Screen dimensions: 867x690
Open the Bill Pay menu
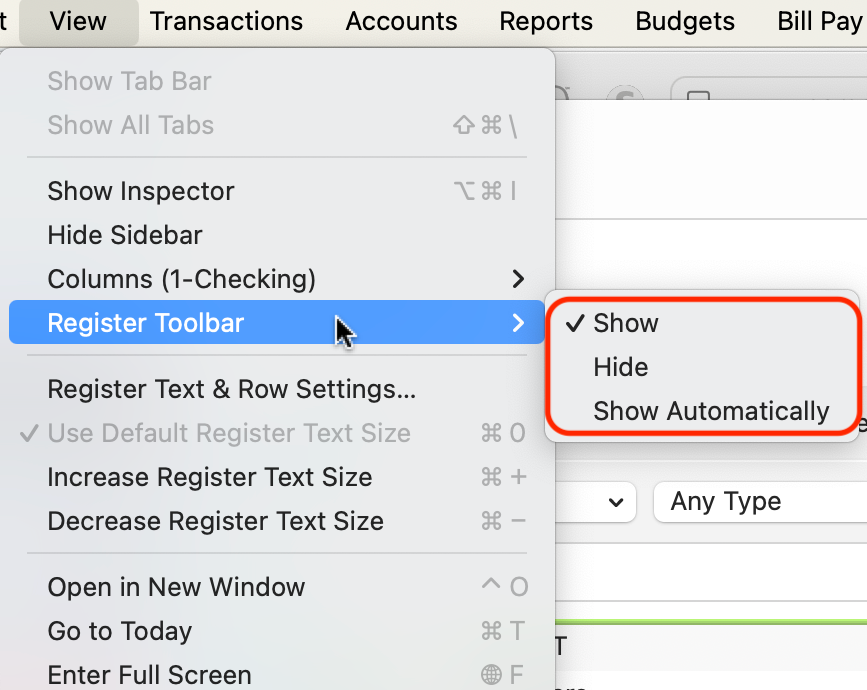[x=819, y=22]
